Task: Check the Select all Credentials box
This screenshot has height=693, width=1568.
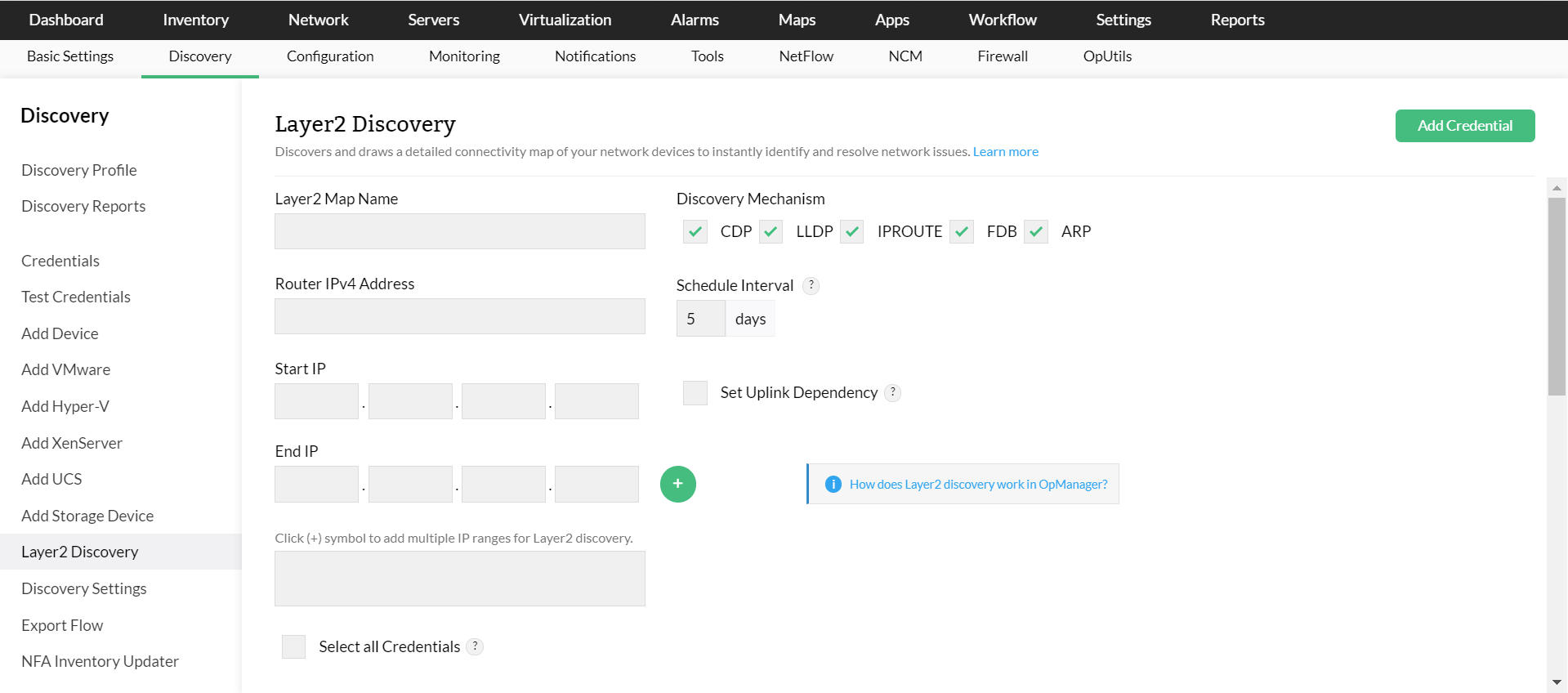Action: tap(293, 646)
